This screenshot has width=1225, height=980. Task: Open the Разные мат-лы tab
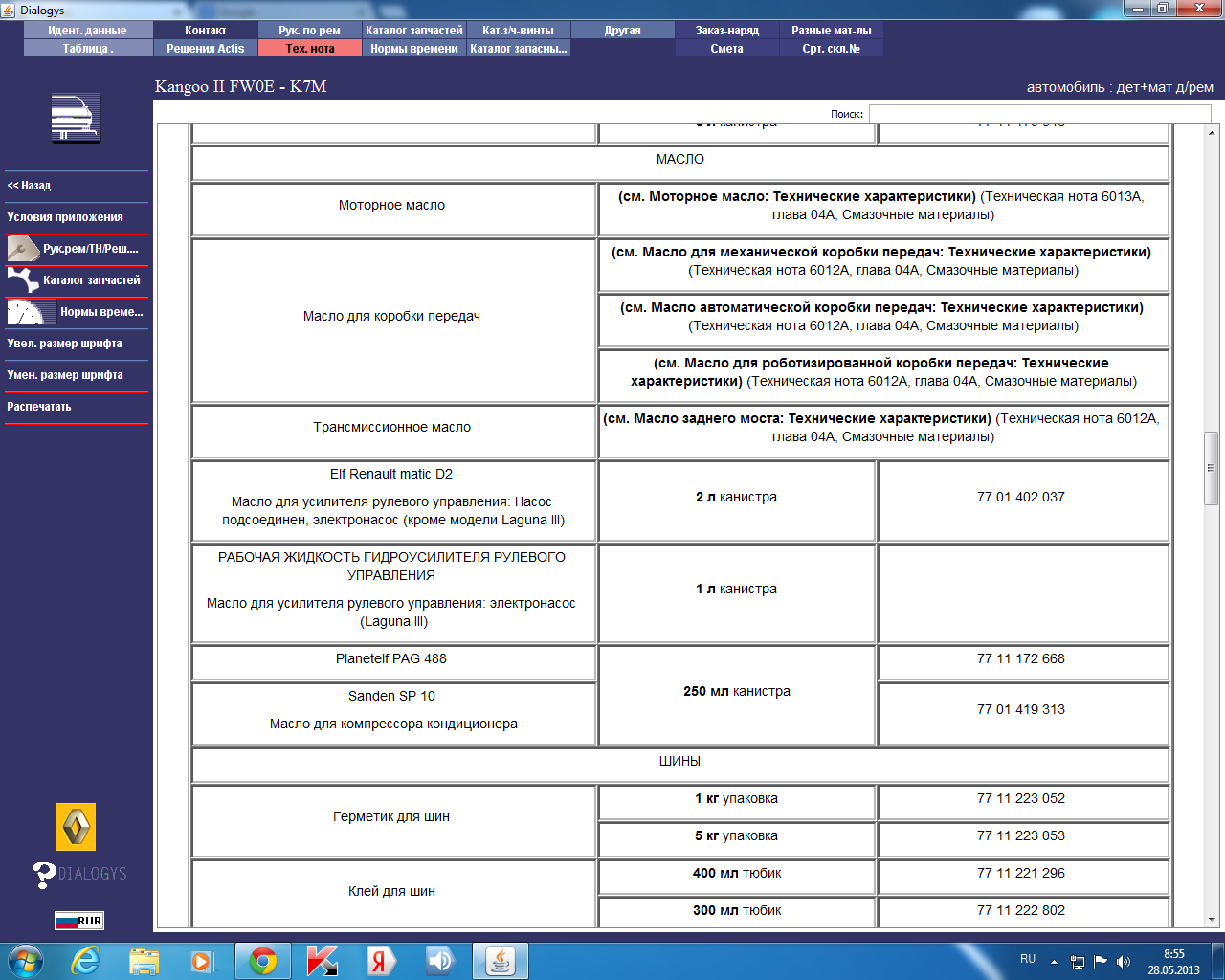point(832,31)
